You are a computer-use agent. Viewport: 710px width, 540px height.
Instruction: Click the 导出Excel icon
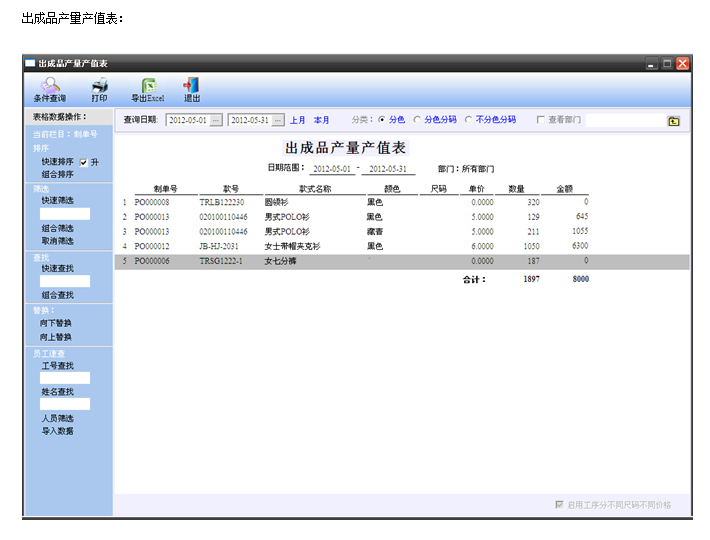(x=148, y=86)
